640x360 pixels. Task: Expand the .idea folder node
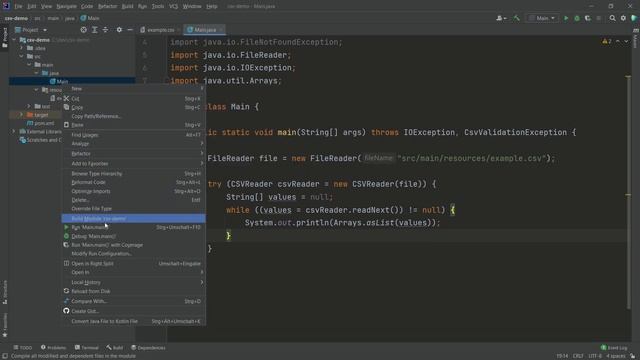(22, 48)
